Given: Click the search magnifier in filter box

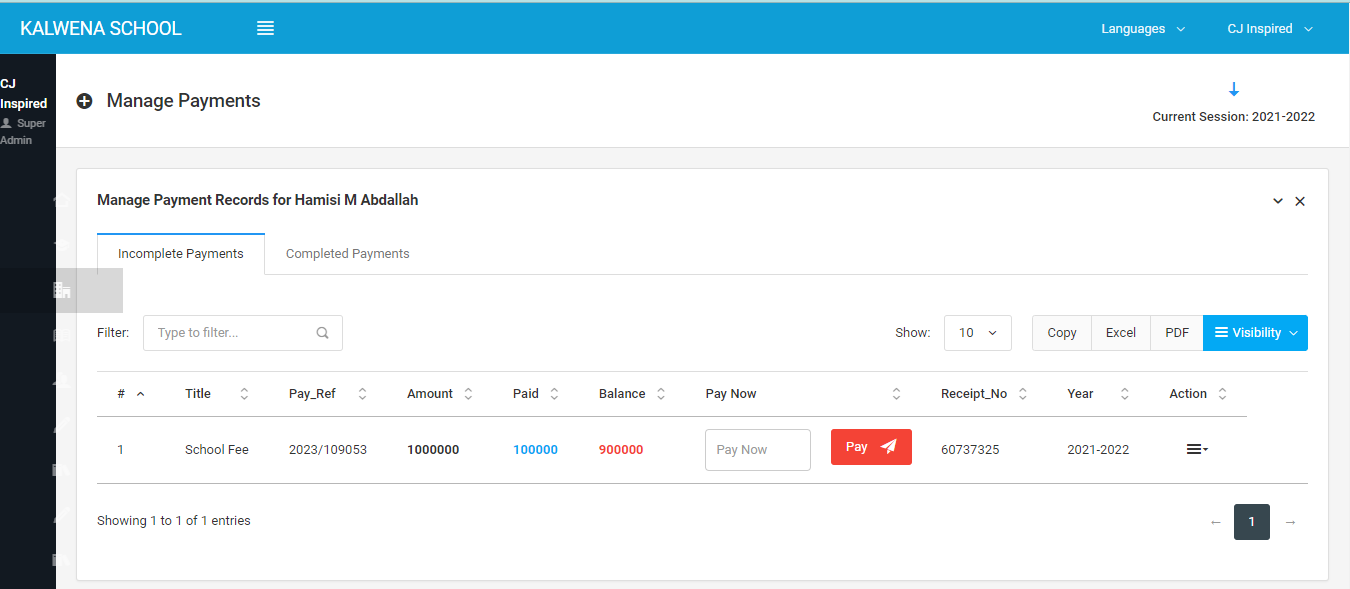Looking at the screenshot, I should tap(322, 333).
